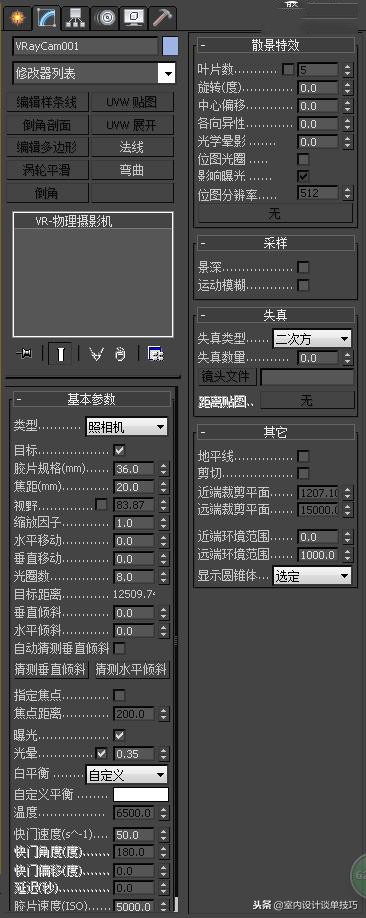The width and height of the screenshot is (366, 918).
Task: Toggle the 光晕 checkbox
Action: click(101, 753)
